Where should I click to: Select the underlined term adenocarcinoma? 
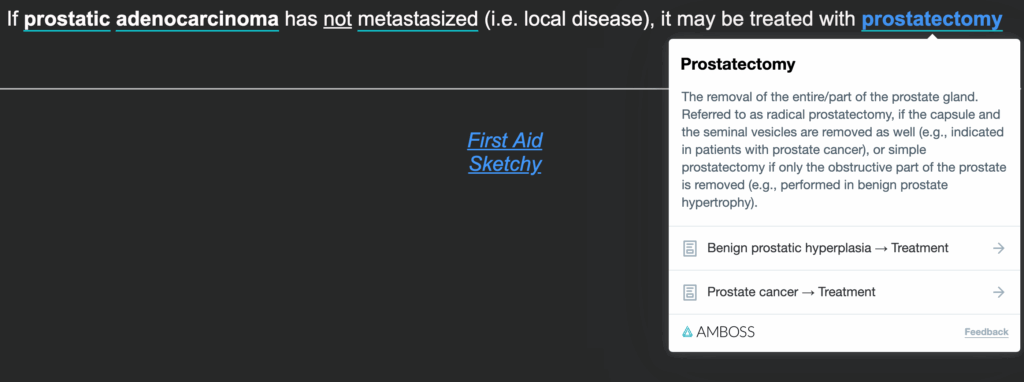[197, 20]
